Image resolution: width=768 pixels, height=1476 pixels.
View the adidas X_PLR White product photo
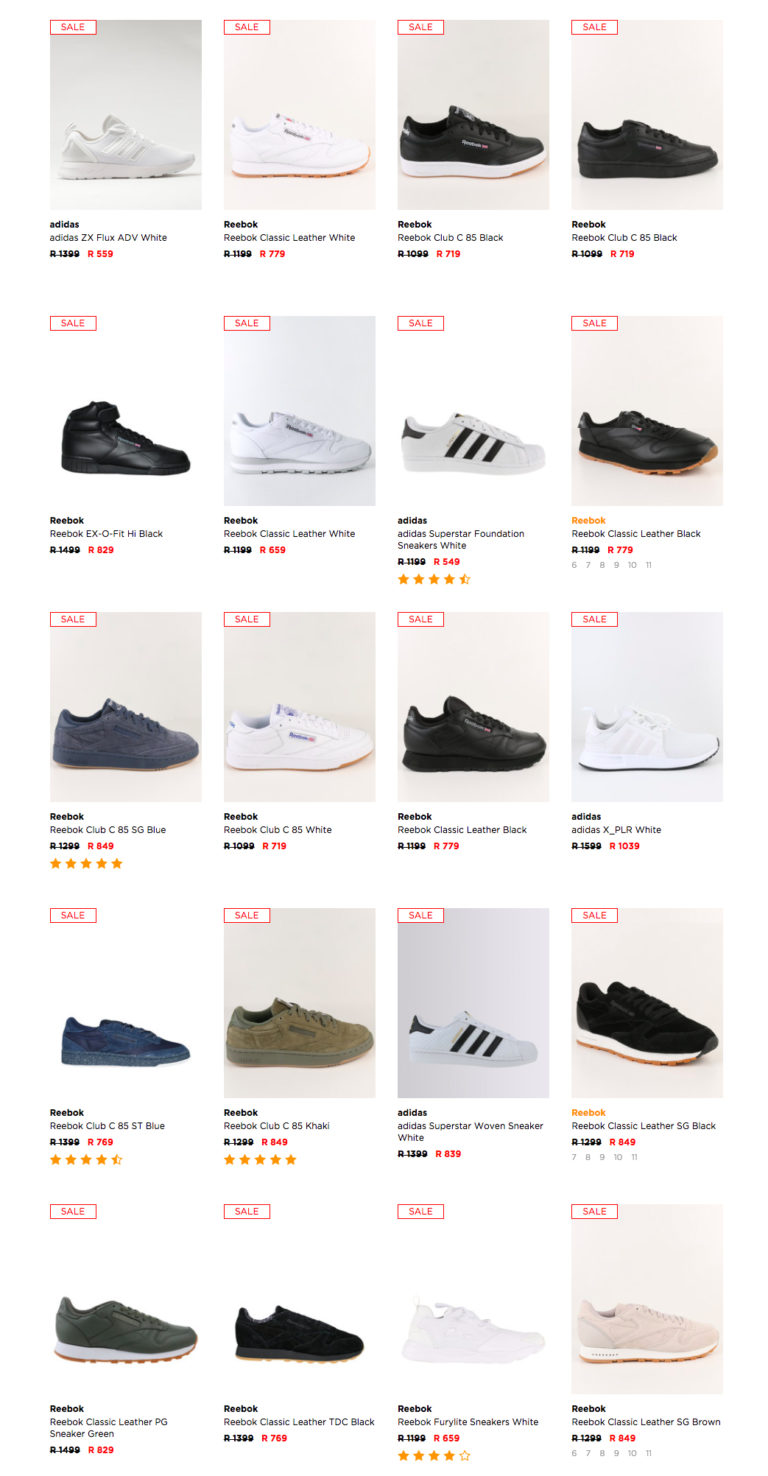[x=646, y=707]
